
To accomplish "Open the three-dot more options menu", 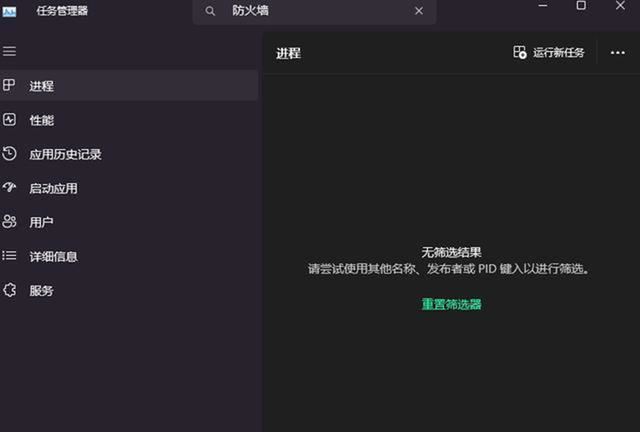I will pyautogui.click(x=618, y=53).
